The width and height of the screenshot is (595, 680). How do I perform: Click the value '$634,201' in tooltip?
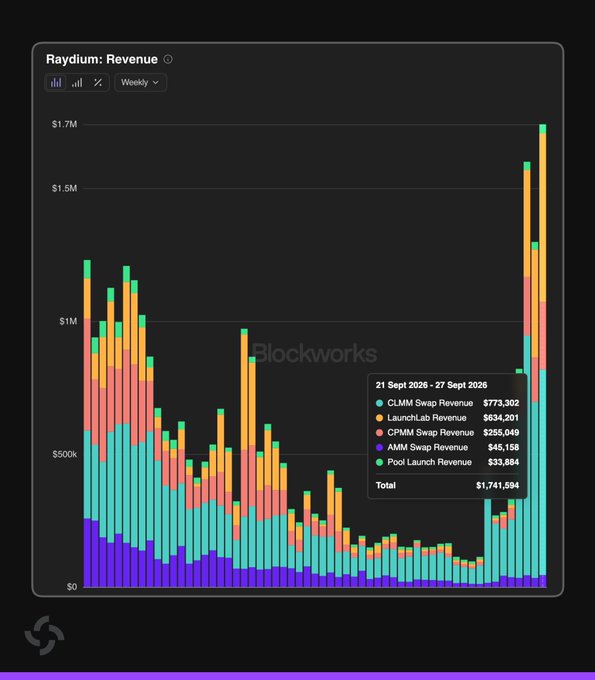pyautogui.click(x=501, y=418)
